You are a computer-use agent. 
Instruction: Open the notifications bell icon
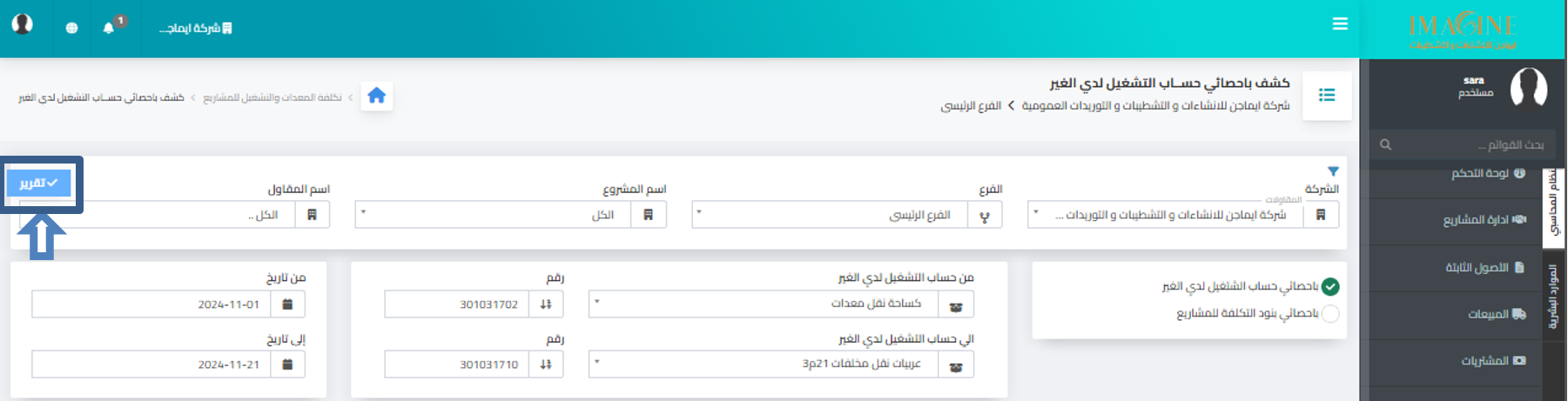coord(108,28)
